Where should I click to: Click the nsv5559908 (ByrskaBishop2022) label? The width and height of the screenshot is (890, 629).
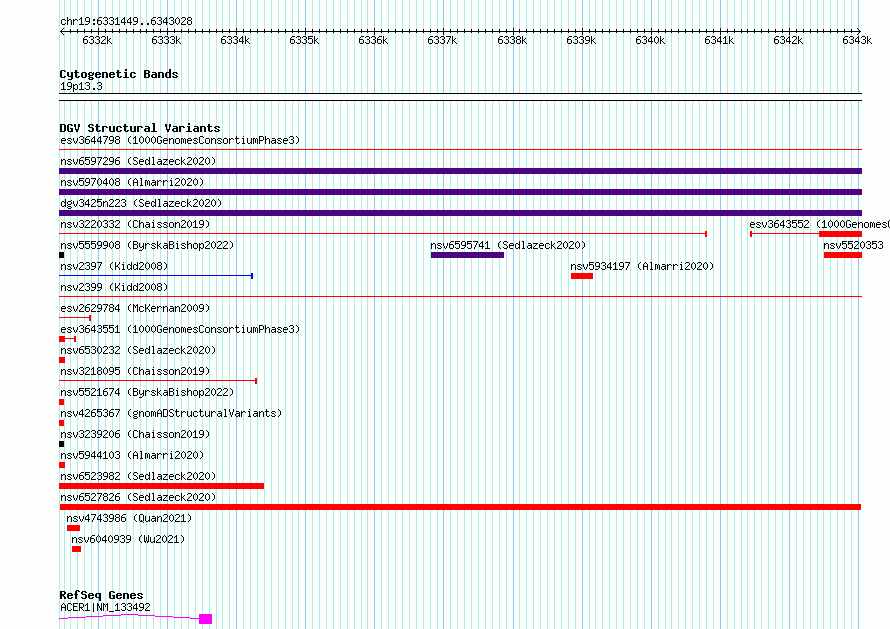(147, 245)
